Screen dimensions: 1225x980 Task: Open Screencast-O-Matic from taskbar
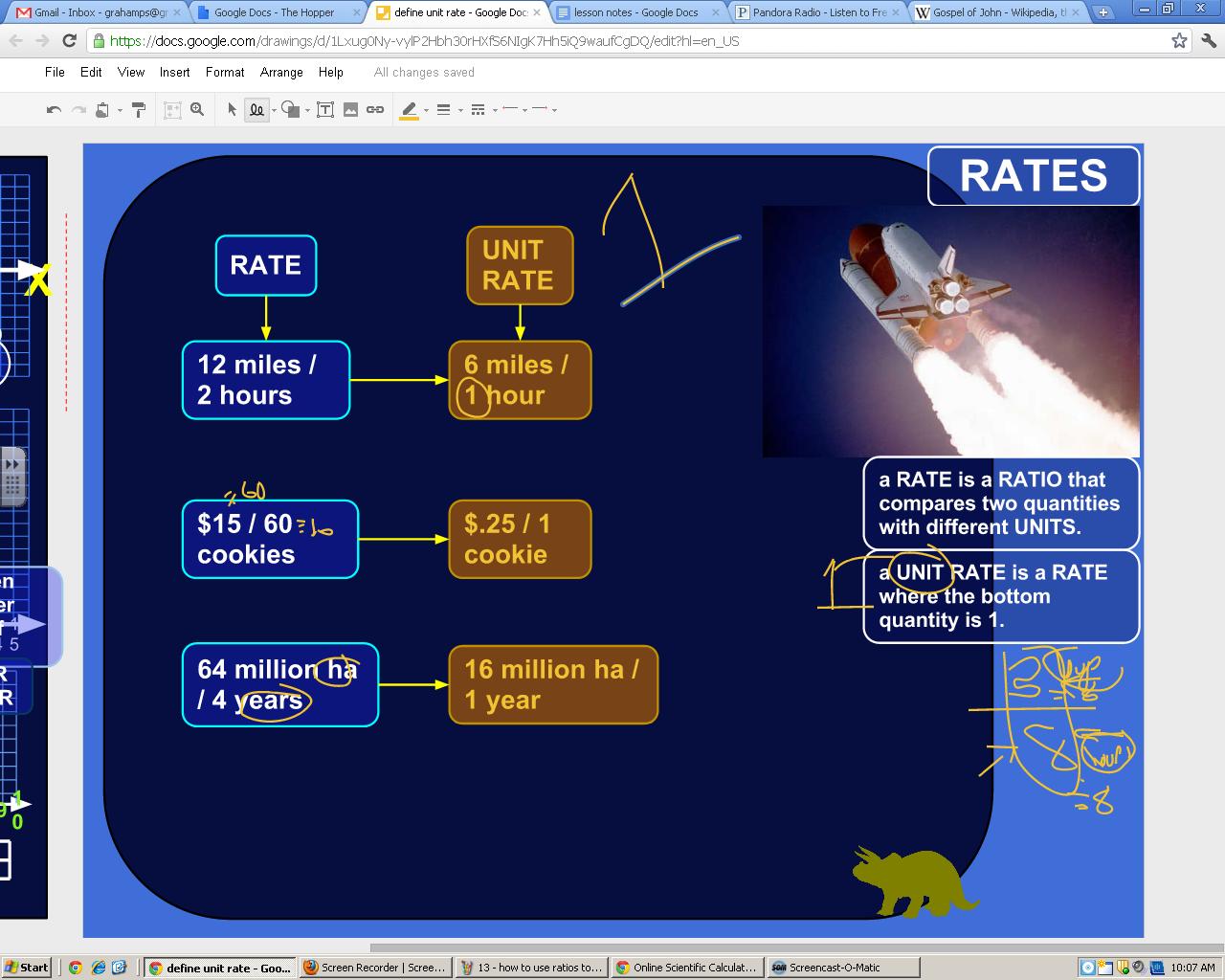tap(843, 968)
